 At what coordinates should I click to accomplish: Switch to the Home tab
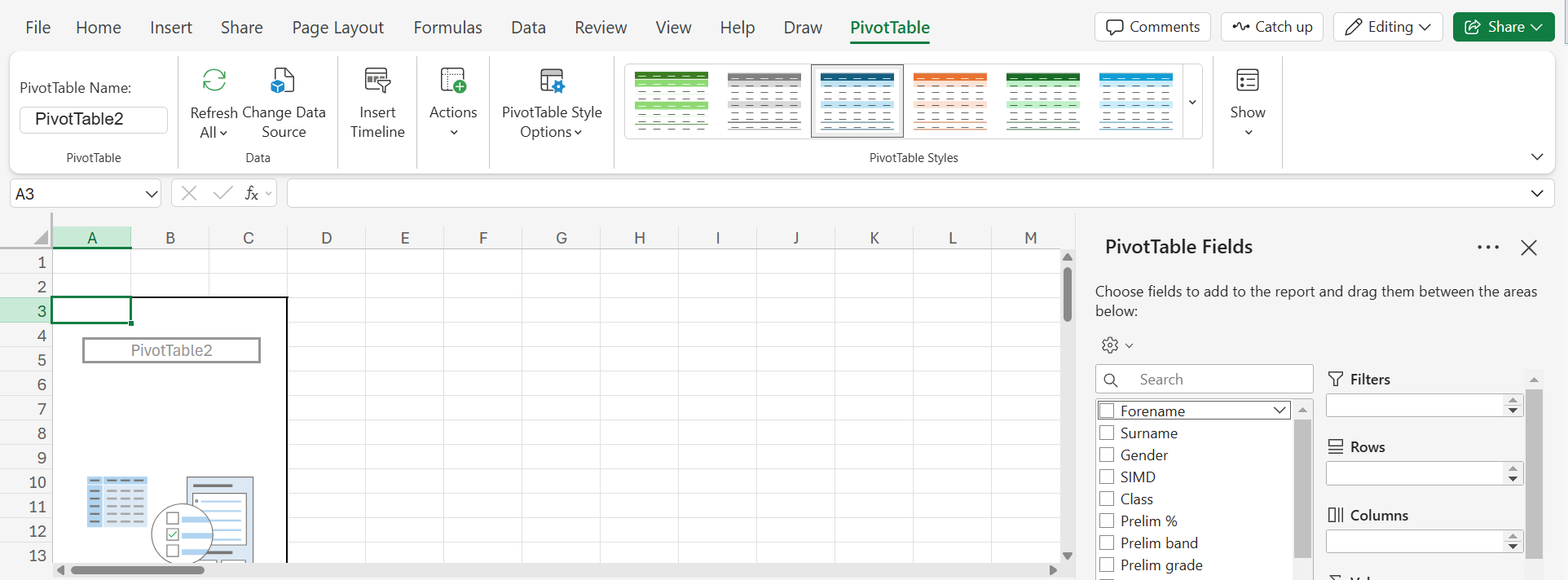[99, 28]
